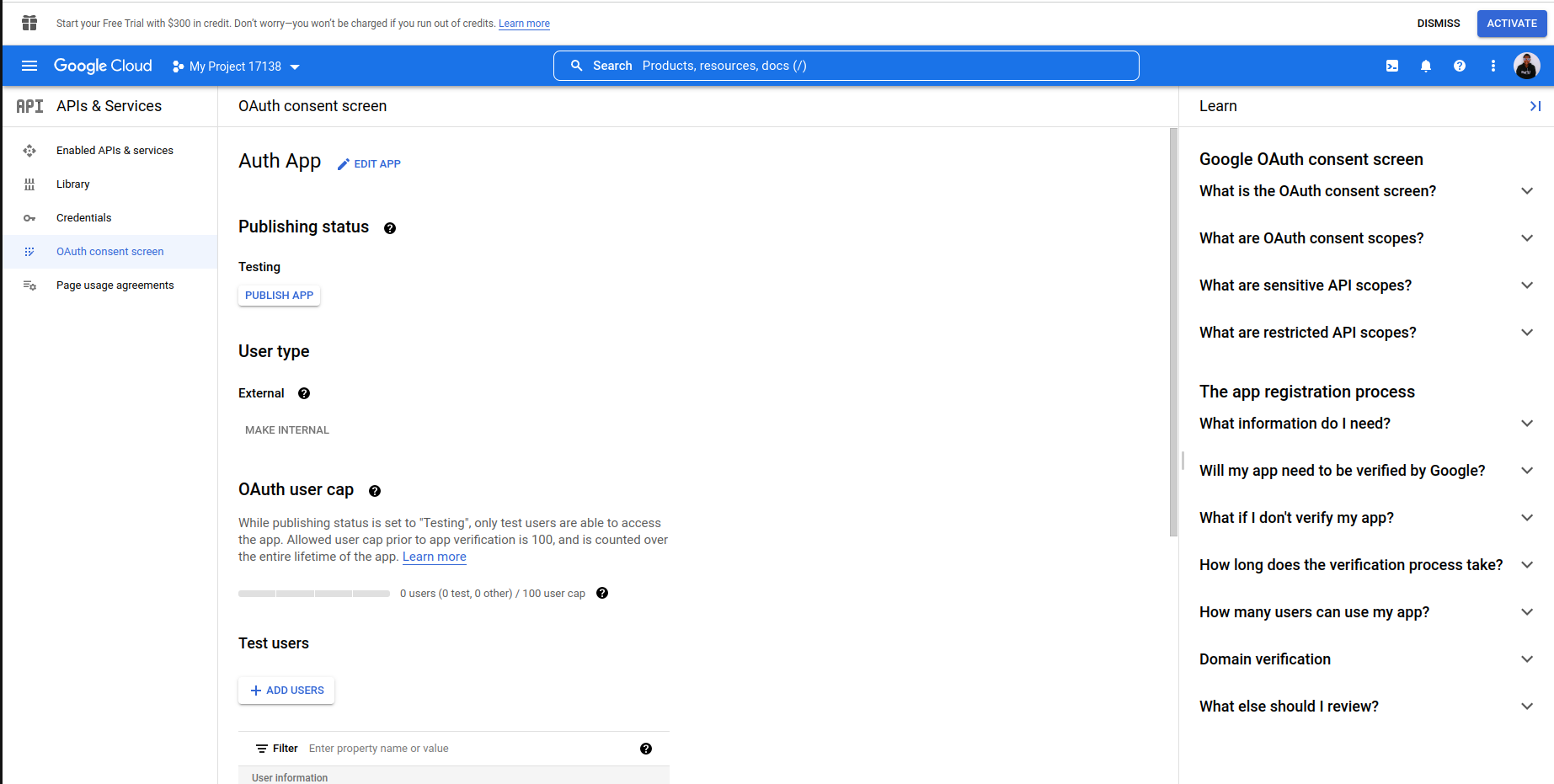This screenshot has width=1554, height=784.
Task: Click the Credentials key icon
Action: click(x=29, y=218)
